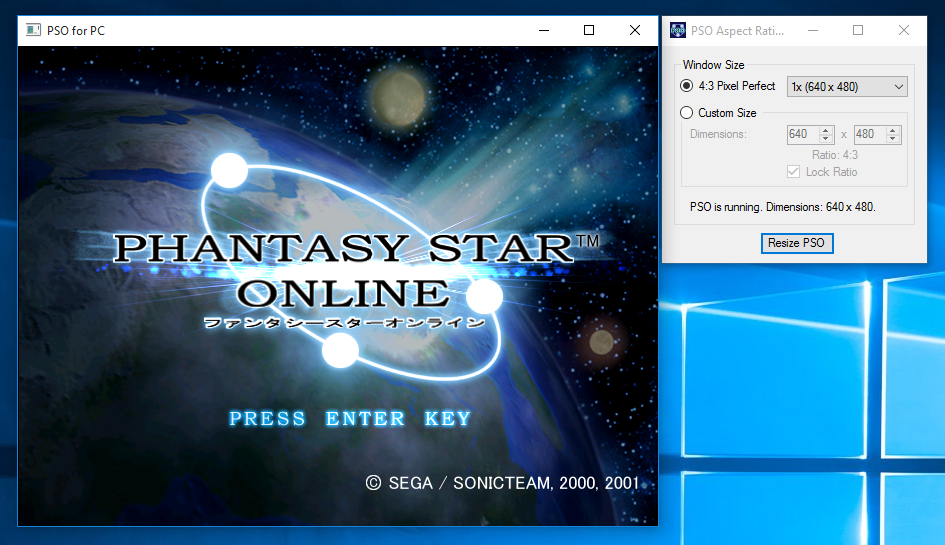Minimize the PSO for PC window
This screenshot has height=545, width=945.
point(544,30)
